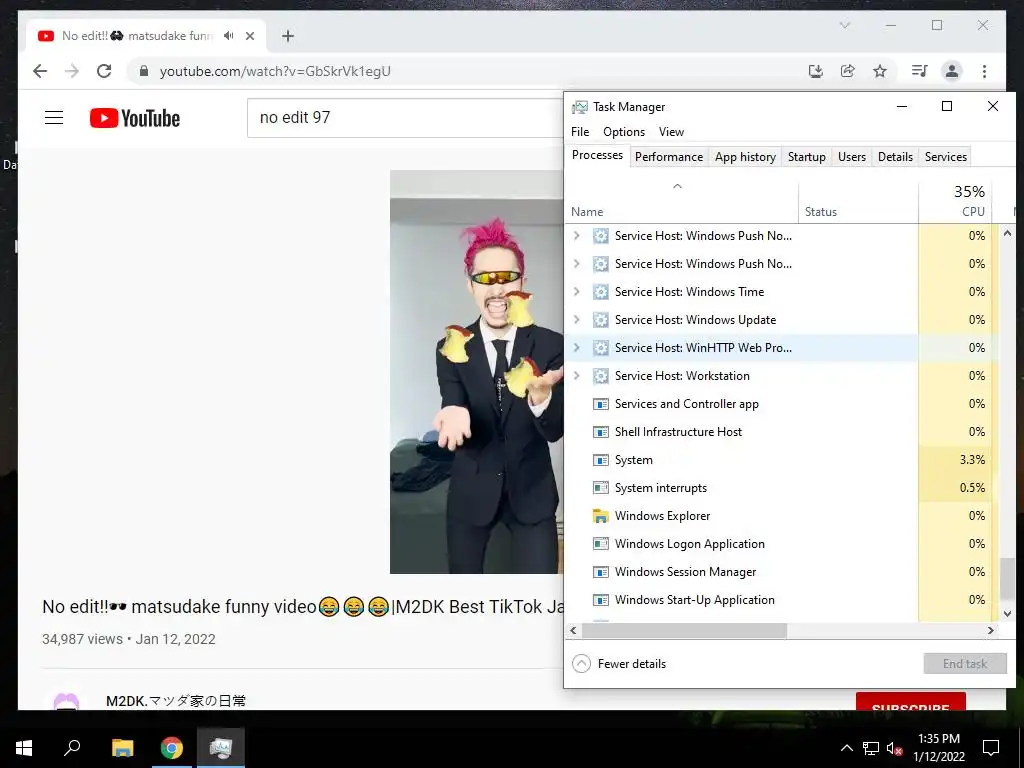The image size is (1024, 768).
Task: Collapse Task Manager with Fewer details
Action: [x=619, y=664]
